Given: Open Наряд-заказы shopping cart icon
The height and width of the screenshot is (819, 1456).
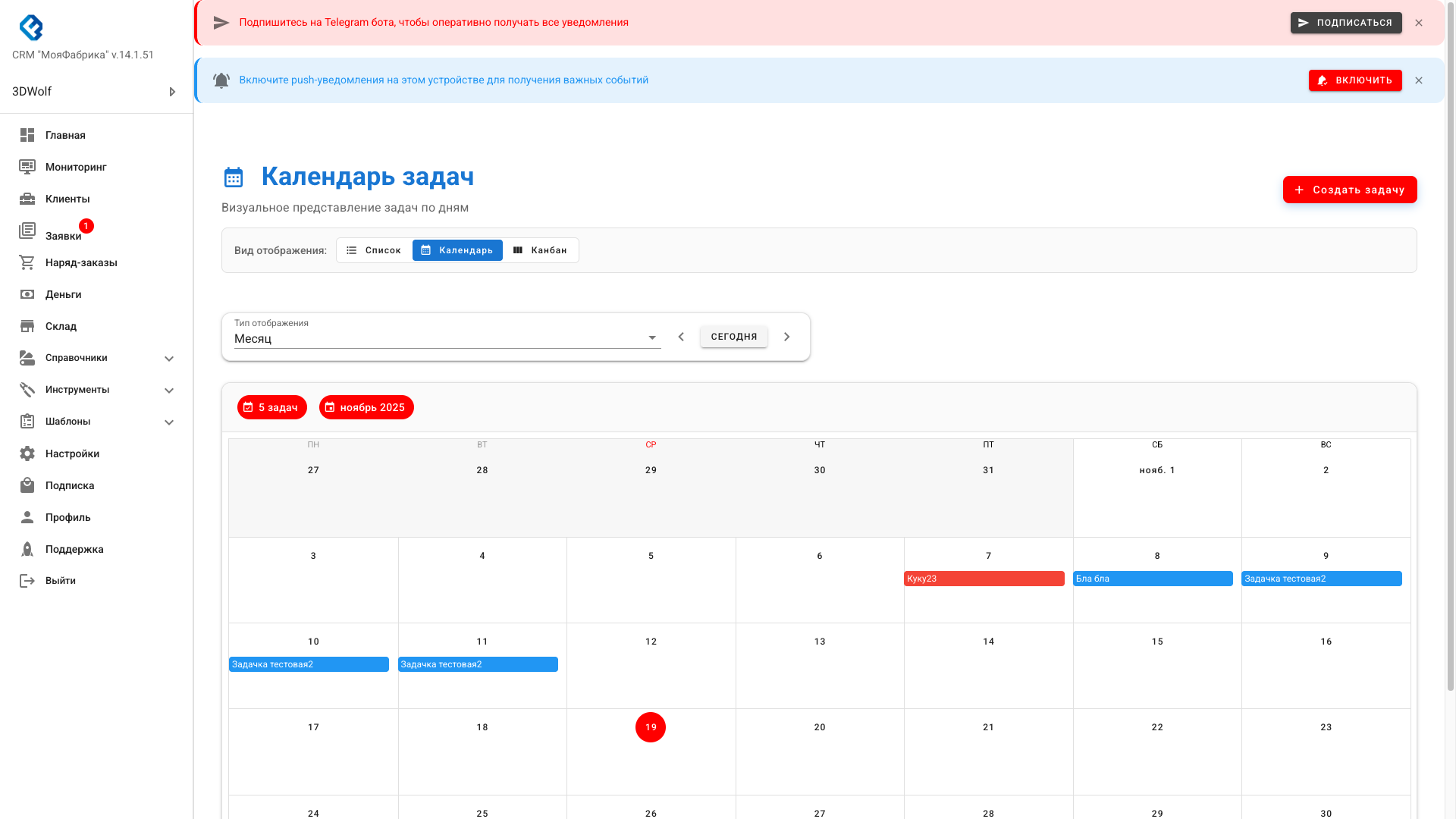Looking at the screenshot, I should click(x=27, y=262).
